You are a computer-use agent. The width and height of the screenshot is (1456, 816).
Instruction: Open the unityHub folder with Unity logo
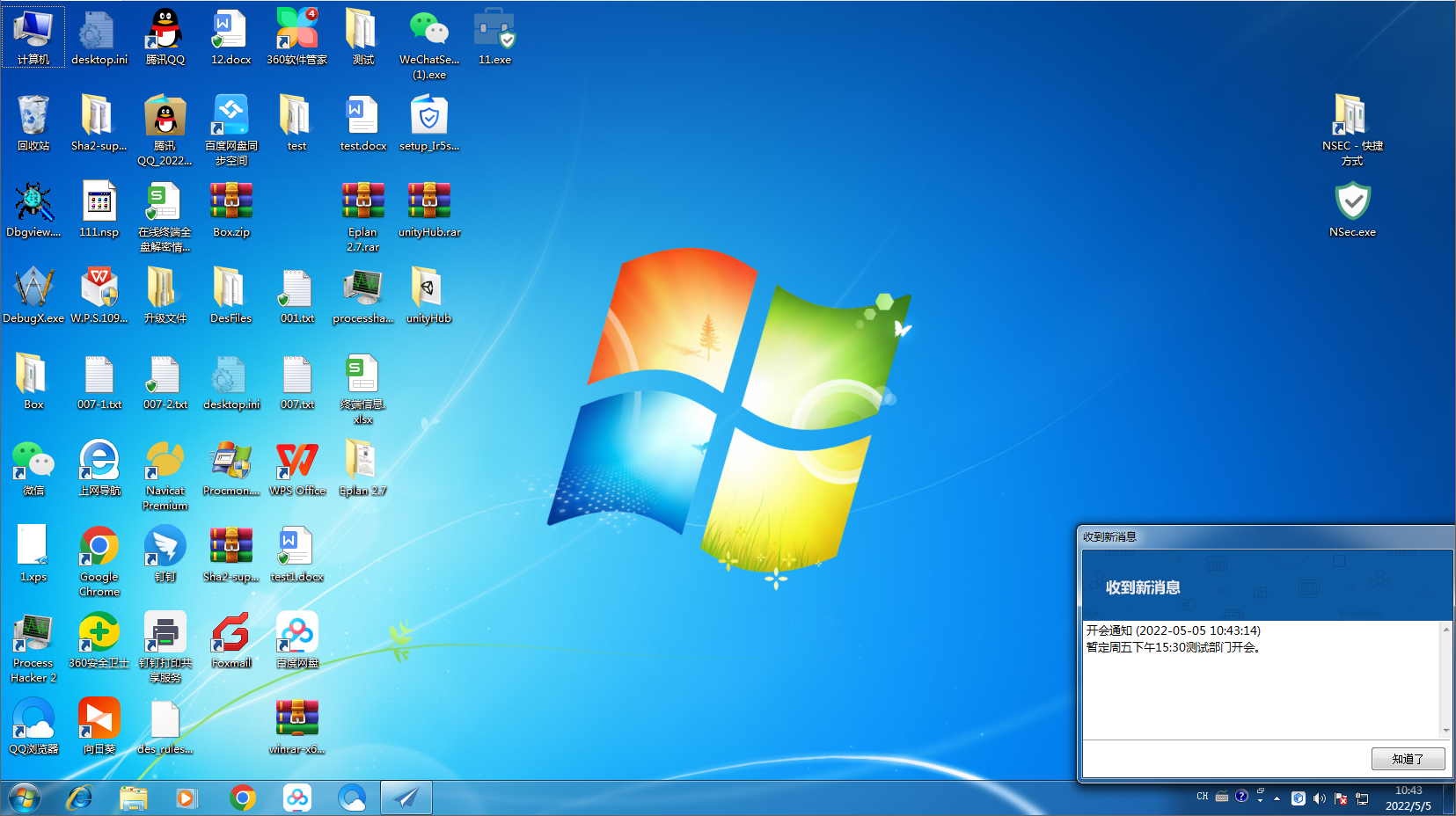click(x=429, y=295)
